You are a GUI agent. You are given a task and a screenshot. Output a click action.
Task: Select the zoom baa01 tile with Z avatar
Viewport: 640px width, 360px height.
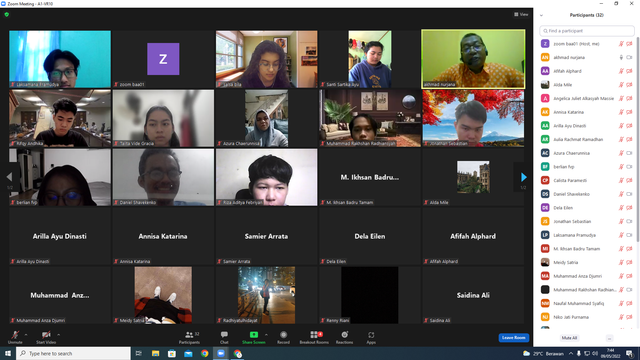point(163,59)
